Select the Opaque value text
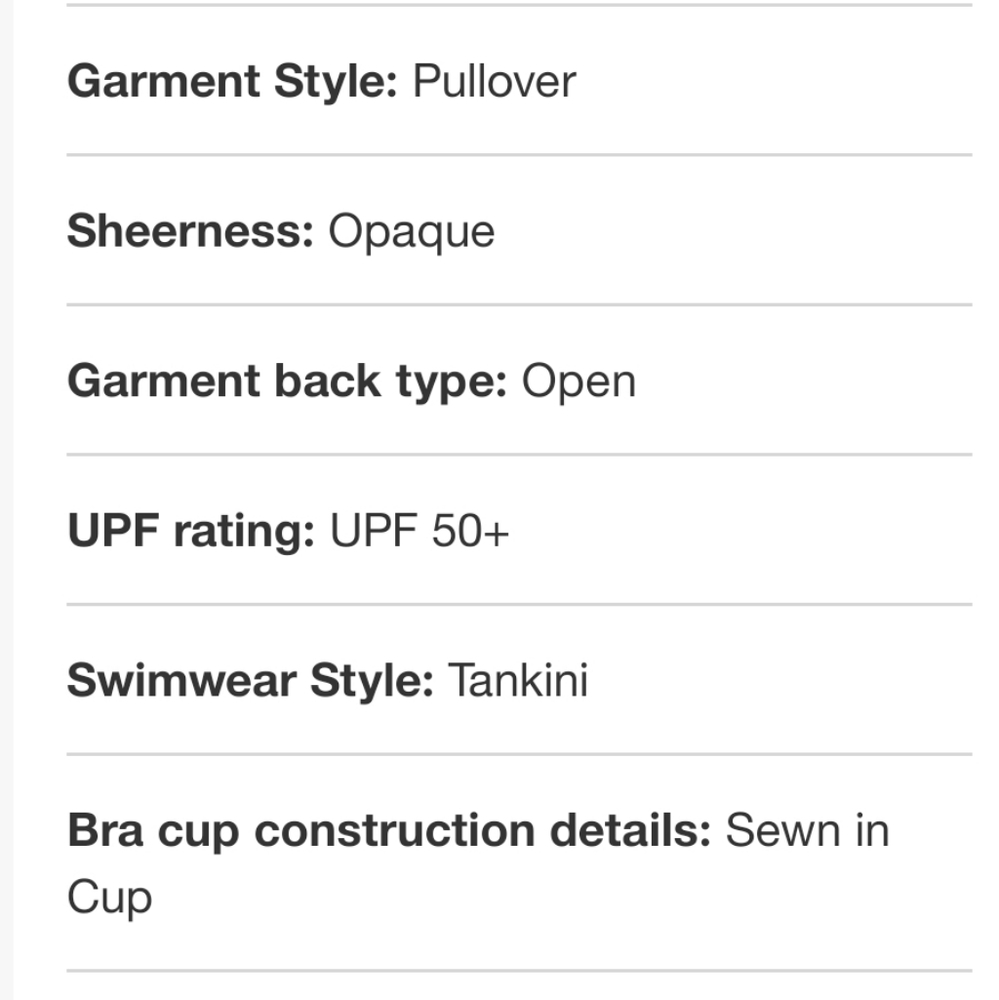 click(x=411, y=231)
